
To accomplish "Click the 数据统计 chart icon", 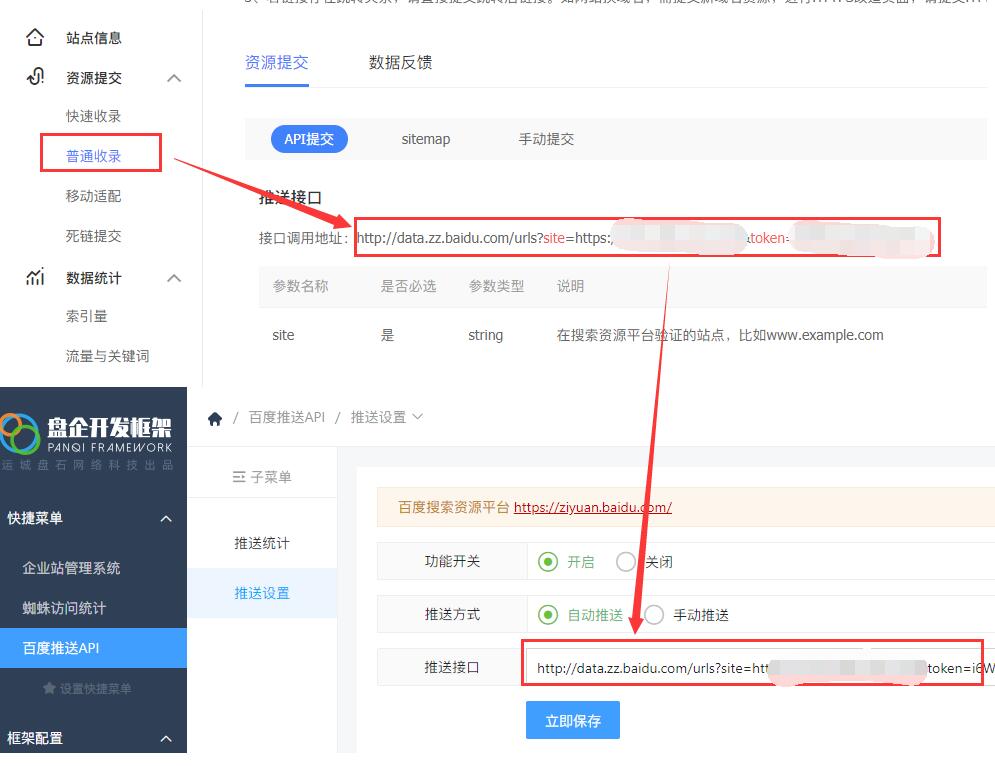I will (35, 277).
